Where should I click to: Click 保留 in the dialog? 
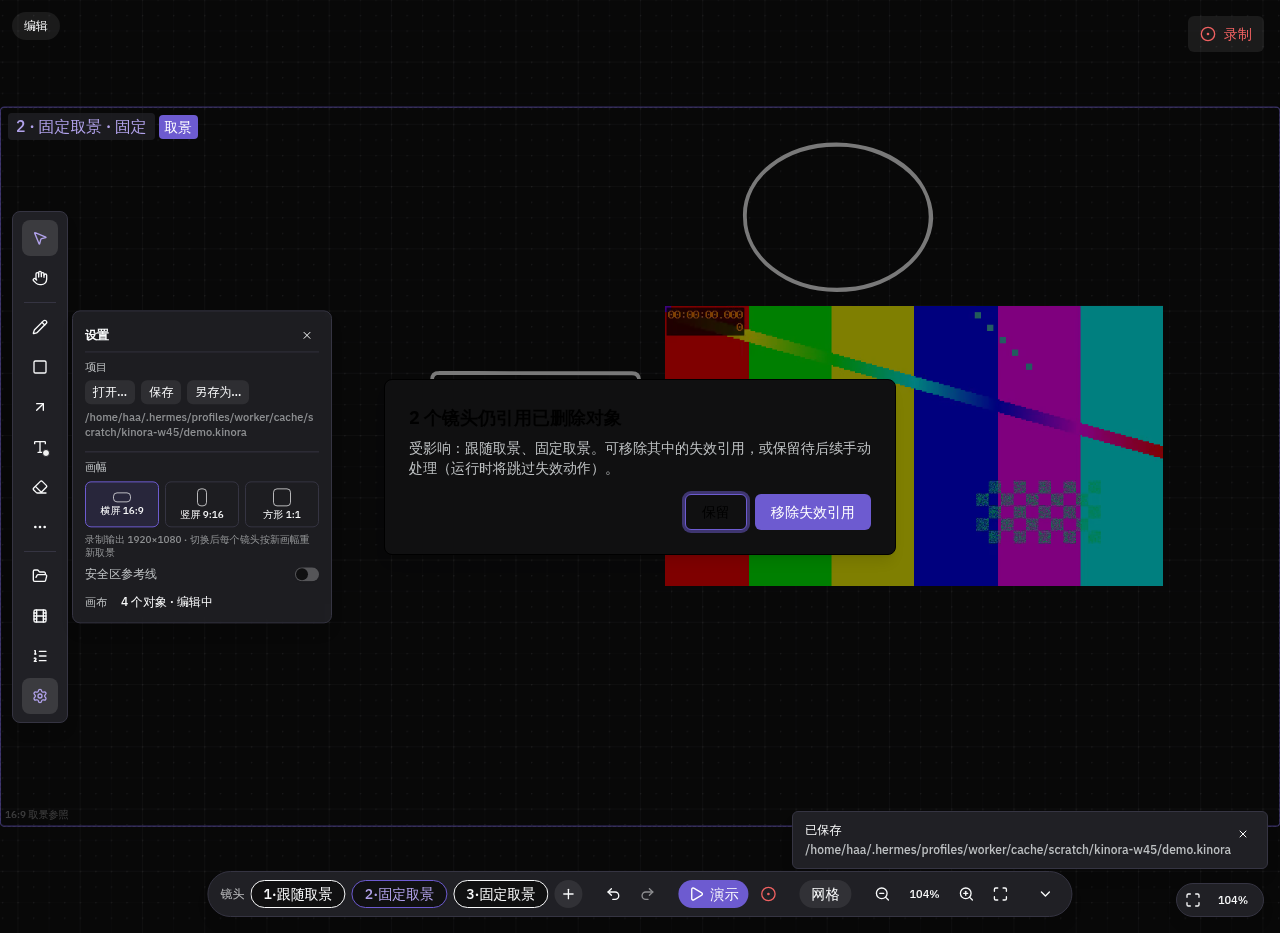point(716,512)
